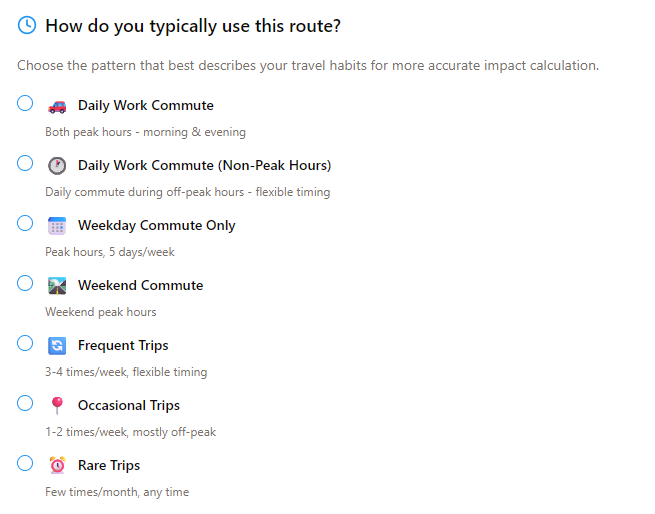This screenshot has height=514, width=655.
Task: Click the red car Daily Work Commute icon
Action: (57, 106)
